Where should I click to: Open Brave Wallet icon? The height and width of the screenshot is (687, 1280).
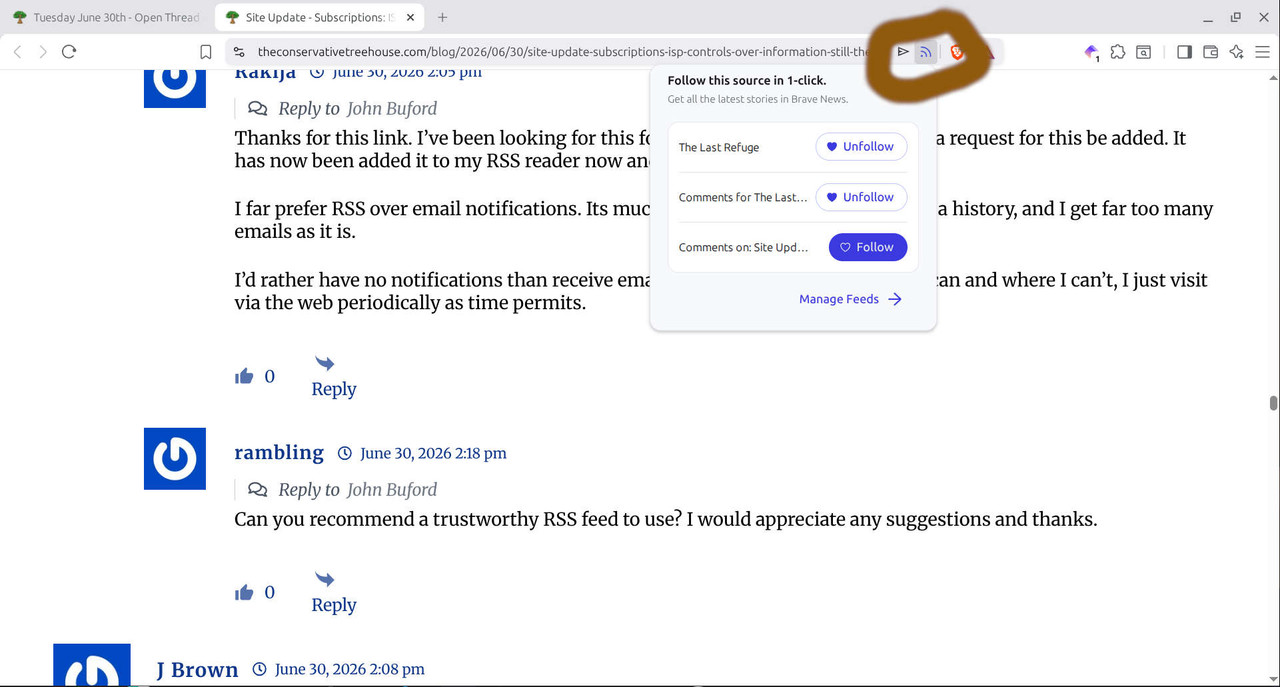tap(1210, 52)
